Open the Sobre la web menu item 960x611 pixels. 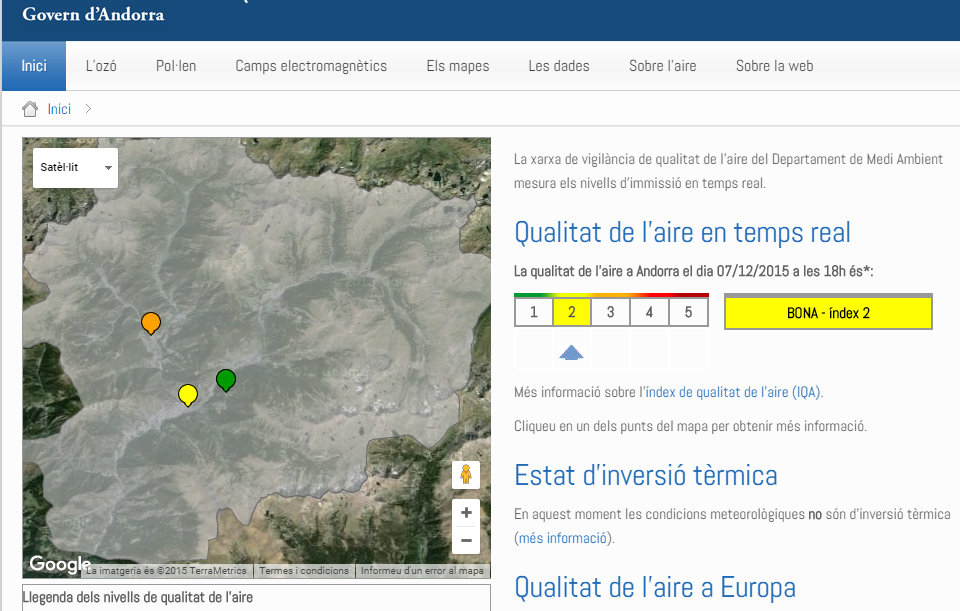tap(774, 66)
